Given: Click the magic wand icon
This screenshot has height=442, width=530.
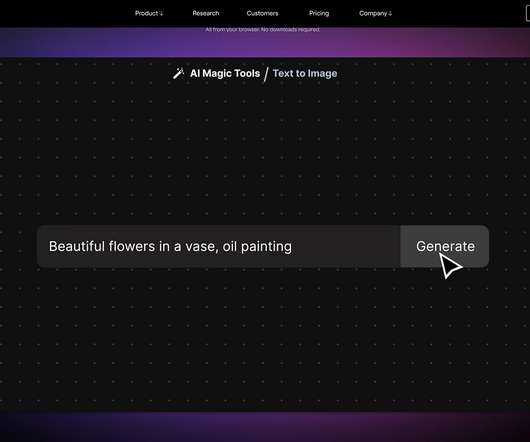Looking at the screenshot, I should 178,73.
